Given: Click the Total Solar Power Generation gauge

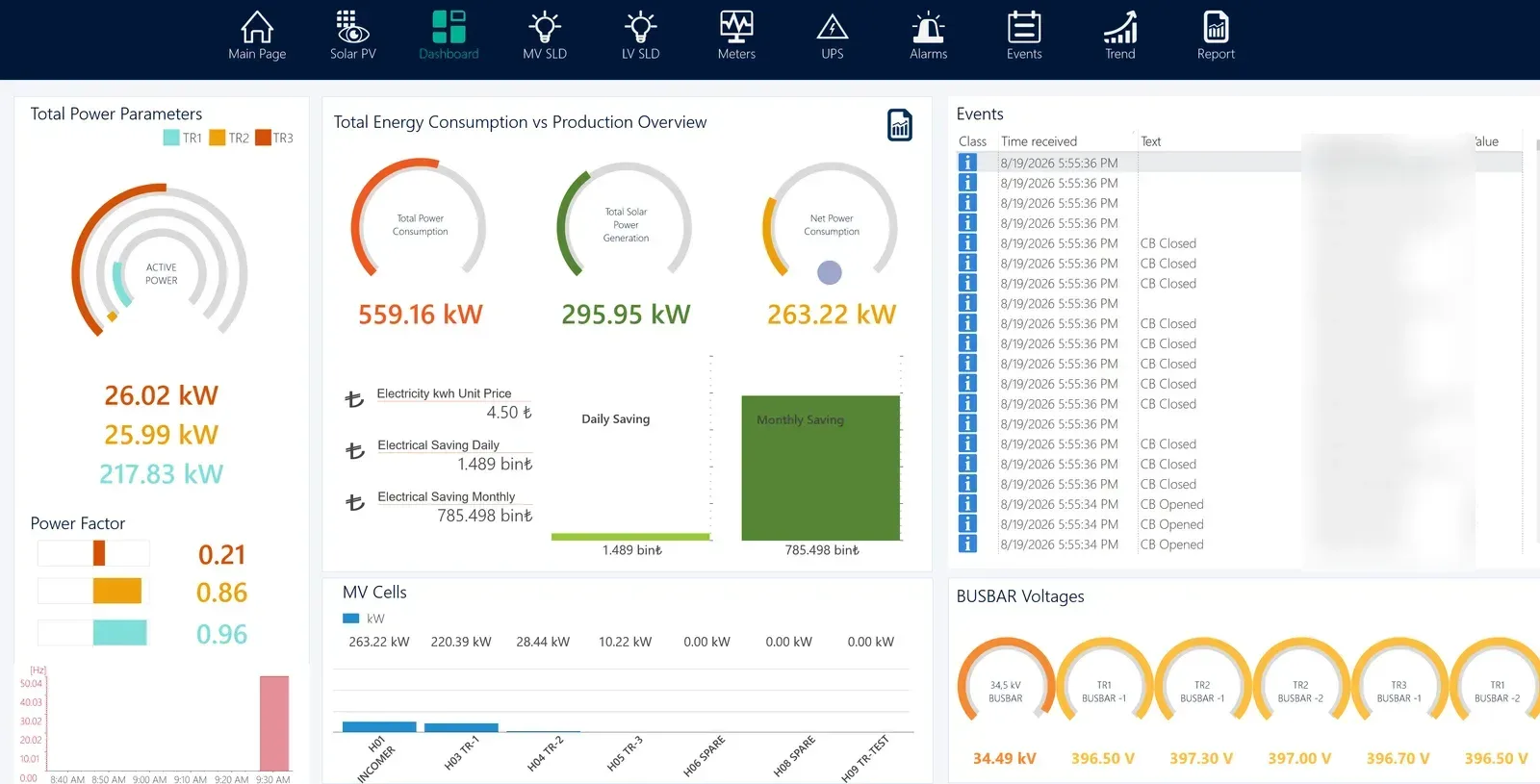Looking at the screenshot, I should (x=626, y=220).
